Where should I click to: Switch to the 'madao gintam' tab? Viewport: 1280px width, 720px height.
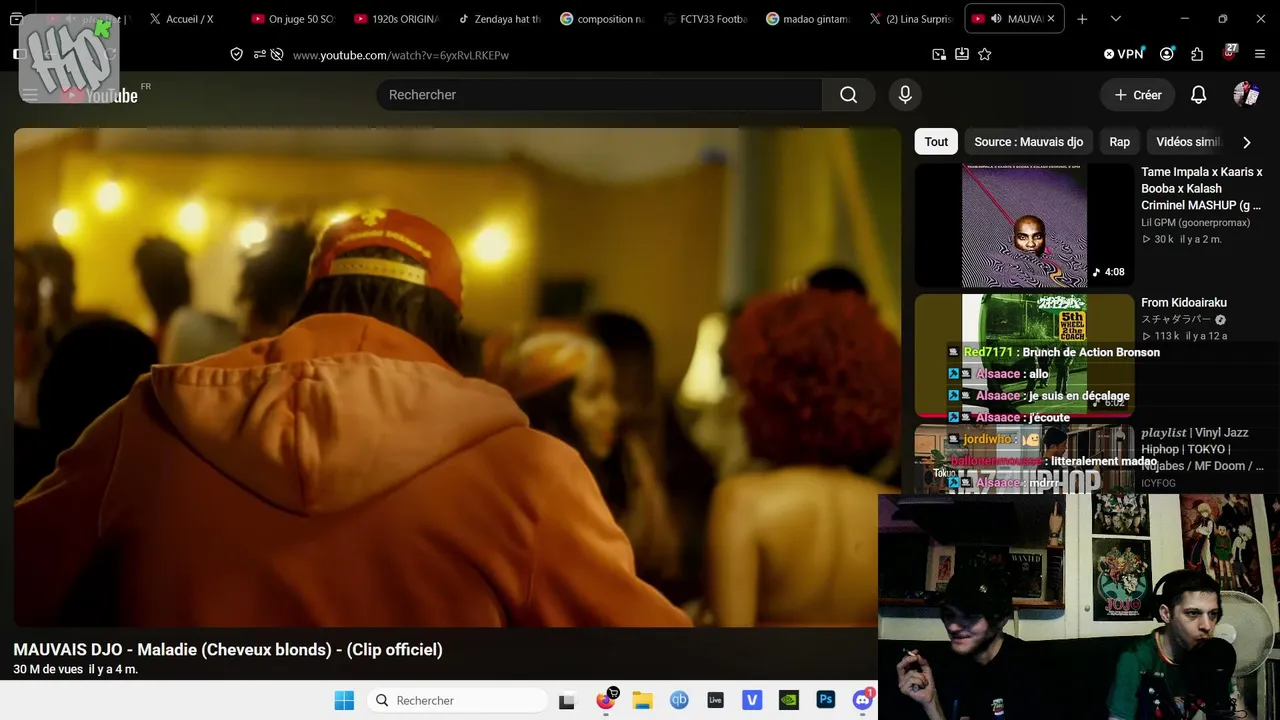[x=808, y=19]
